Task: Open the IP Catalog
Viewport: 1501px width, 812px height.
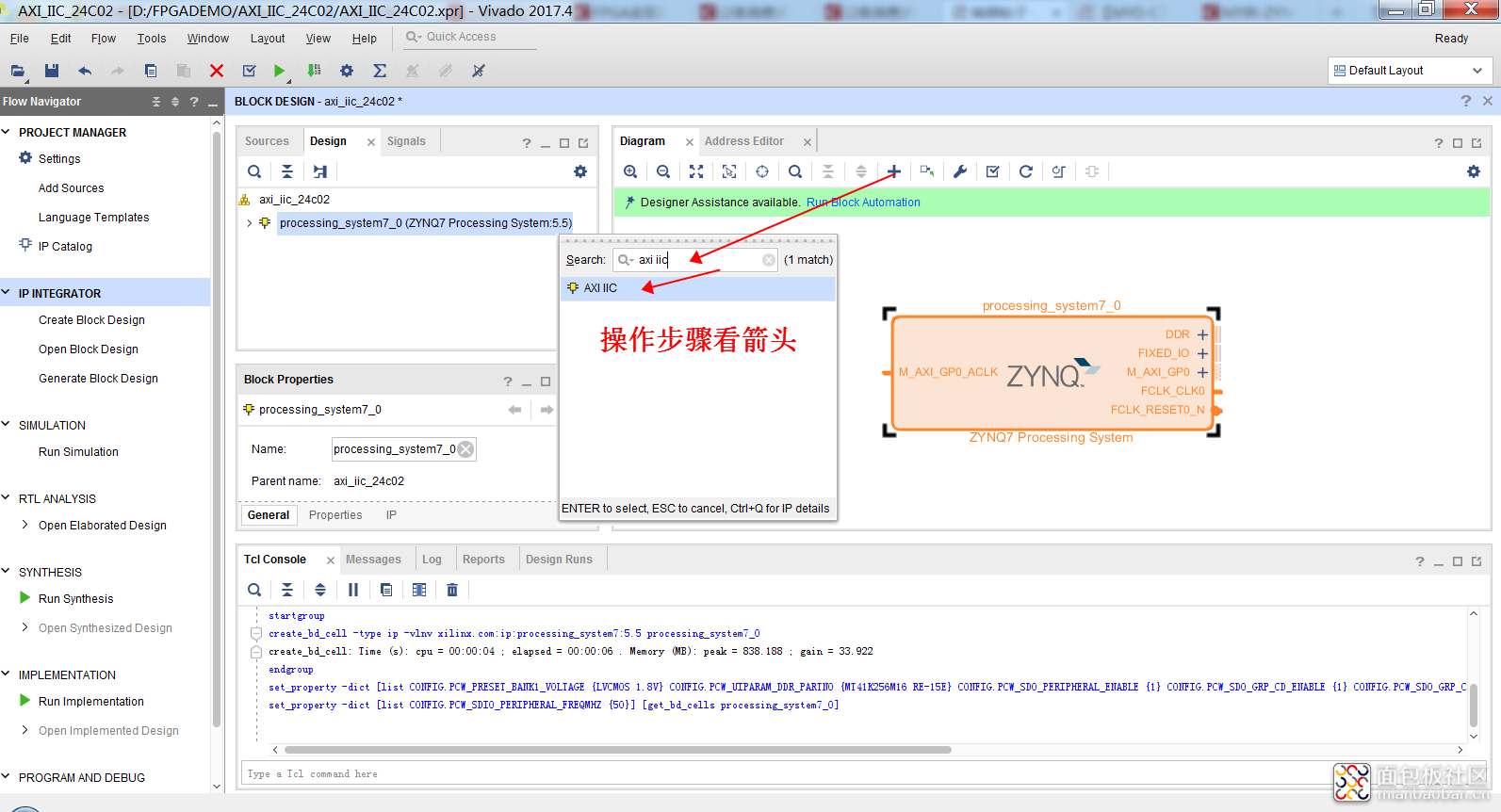Action: click(x=65, y=247)
